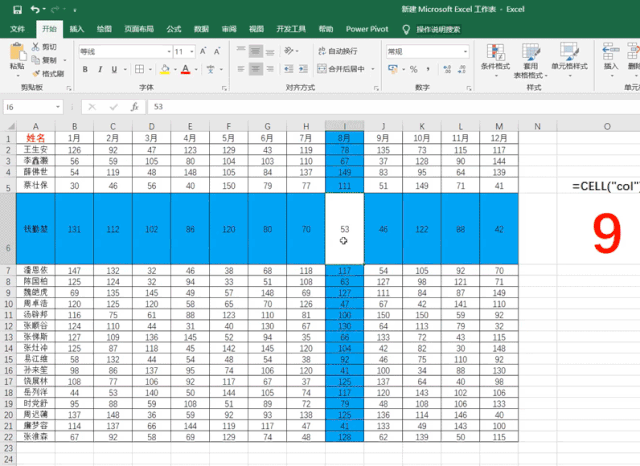Switch to the Insert tab

(x=76, y=29)
